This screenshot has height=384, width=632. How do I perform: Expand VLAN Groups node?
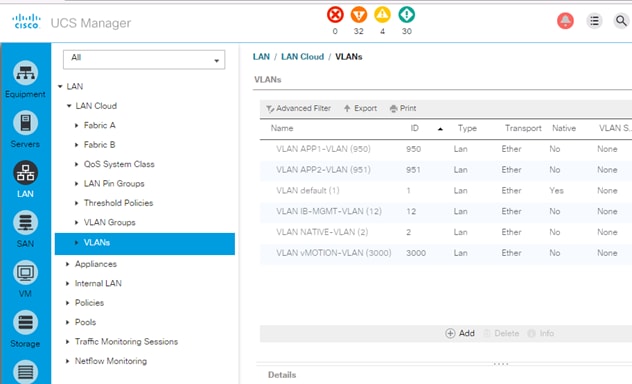[x=77, y=222]
